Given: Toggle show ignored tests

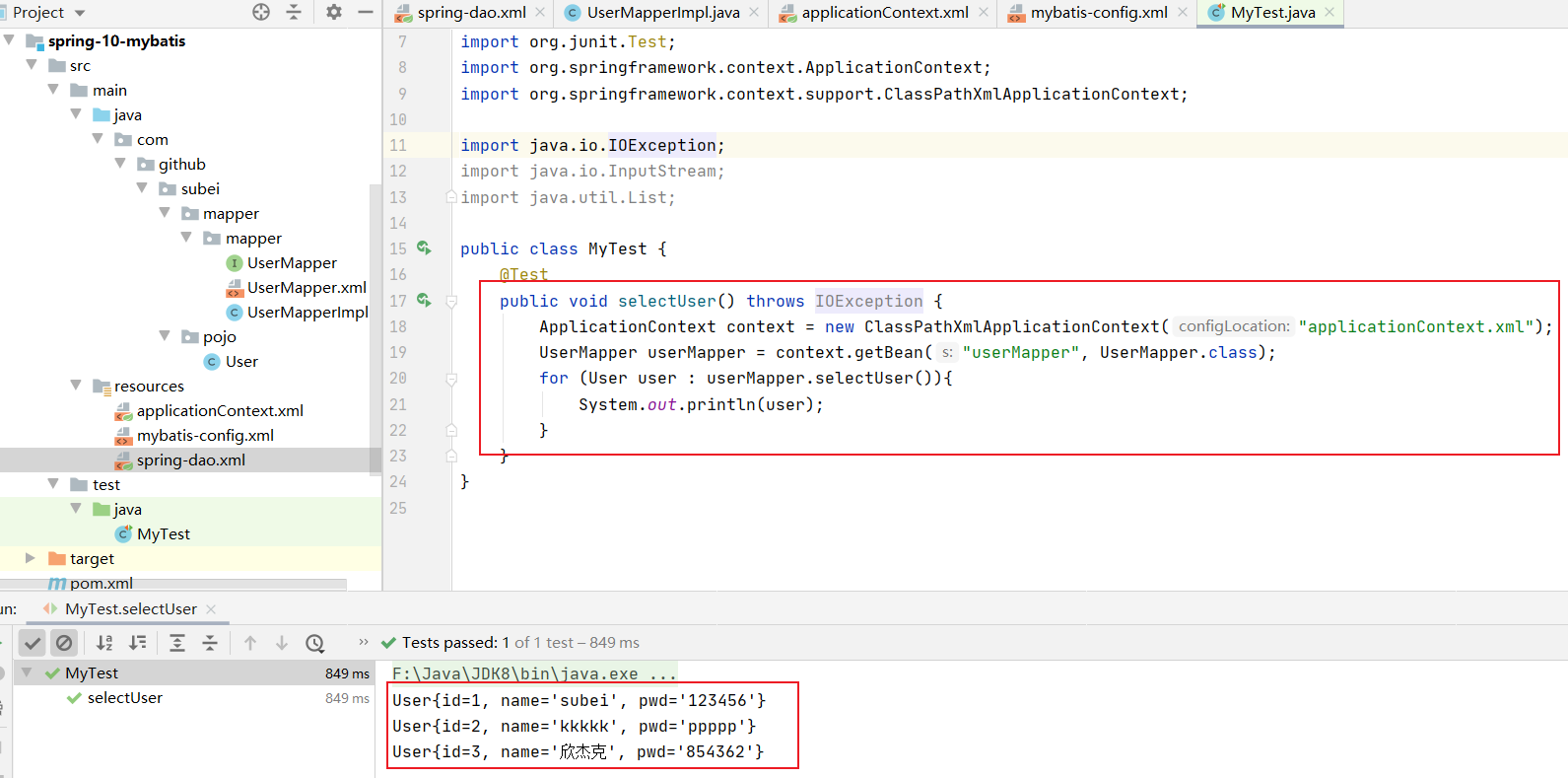Looking at the screenshot, I should (x=64, y=643).
